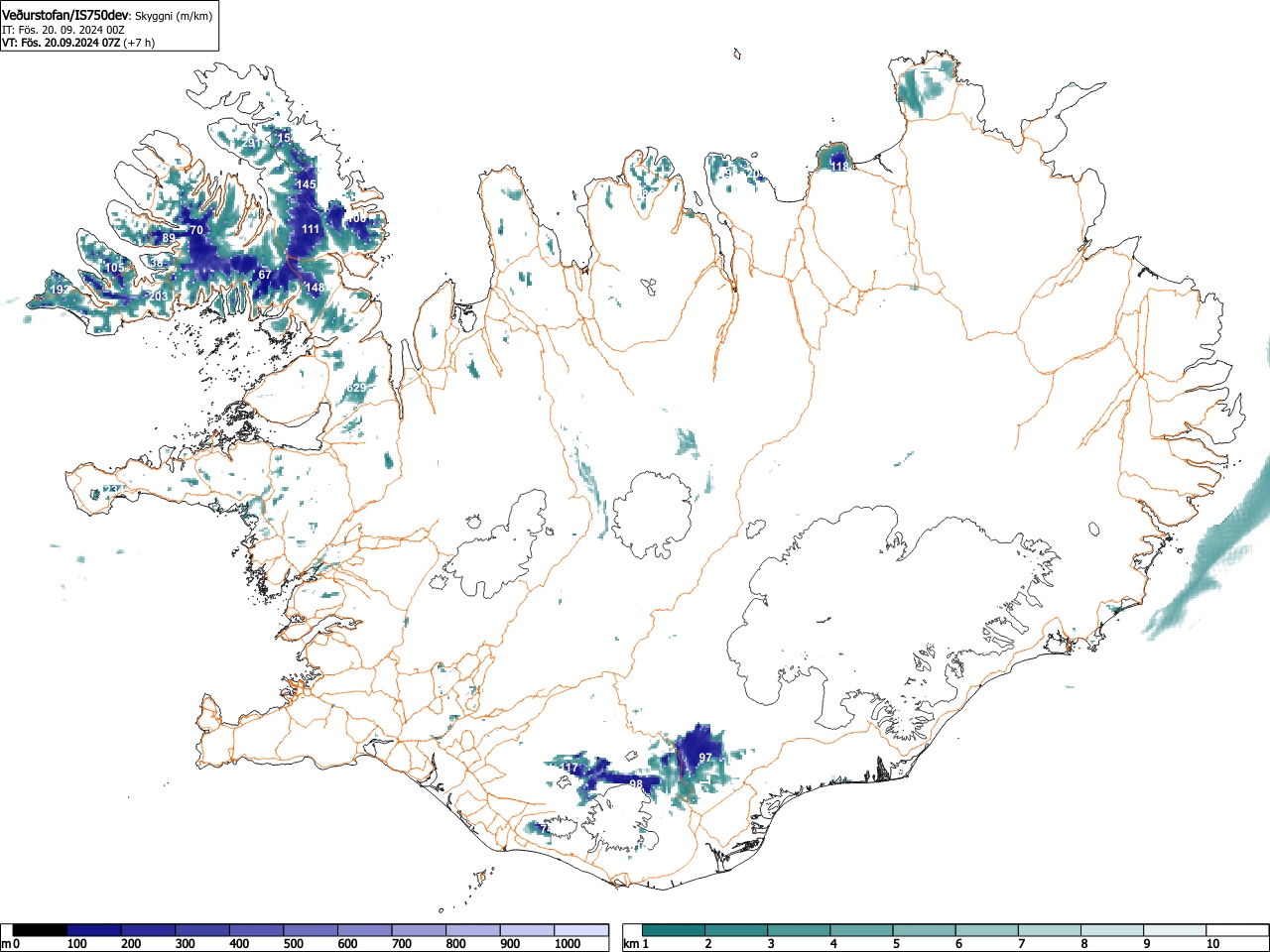This screenshot has width=1270, height=952.
Task: Click the 'Skyggni (m/km)' label
Action: pyautogui.click(x=174, y=16)
